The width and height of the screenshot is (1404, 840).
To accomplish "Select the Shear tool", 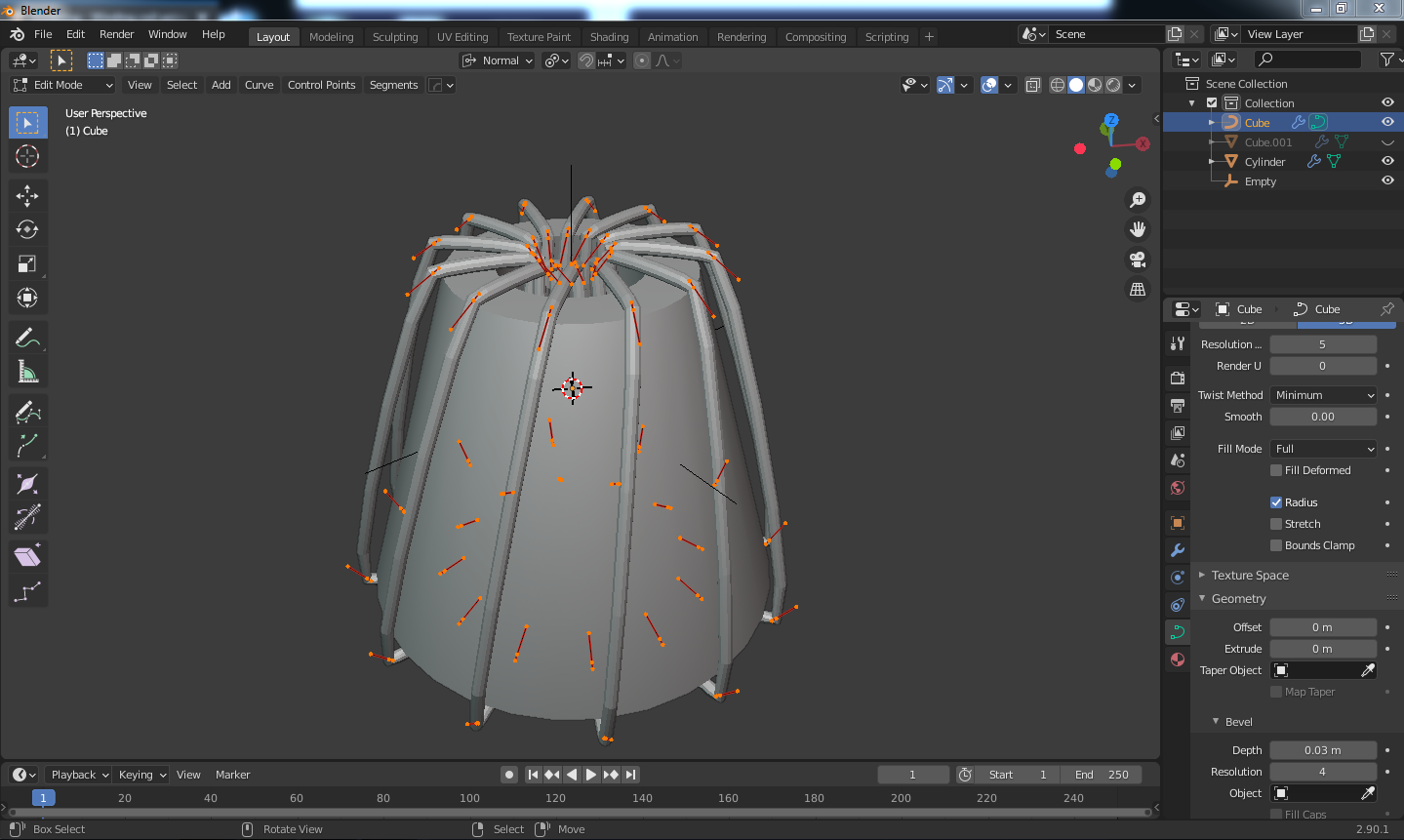I will 27,557.
